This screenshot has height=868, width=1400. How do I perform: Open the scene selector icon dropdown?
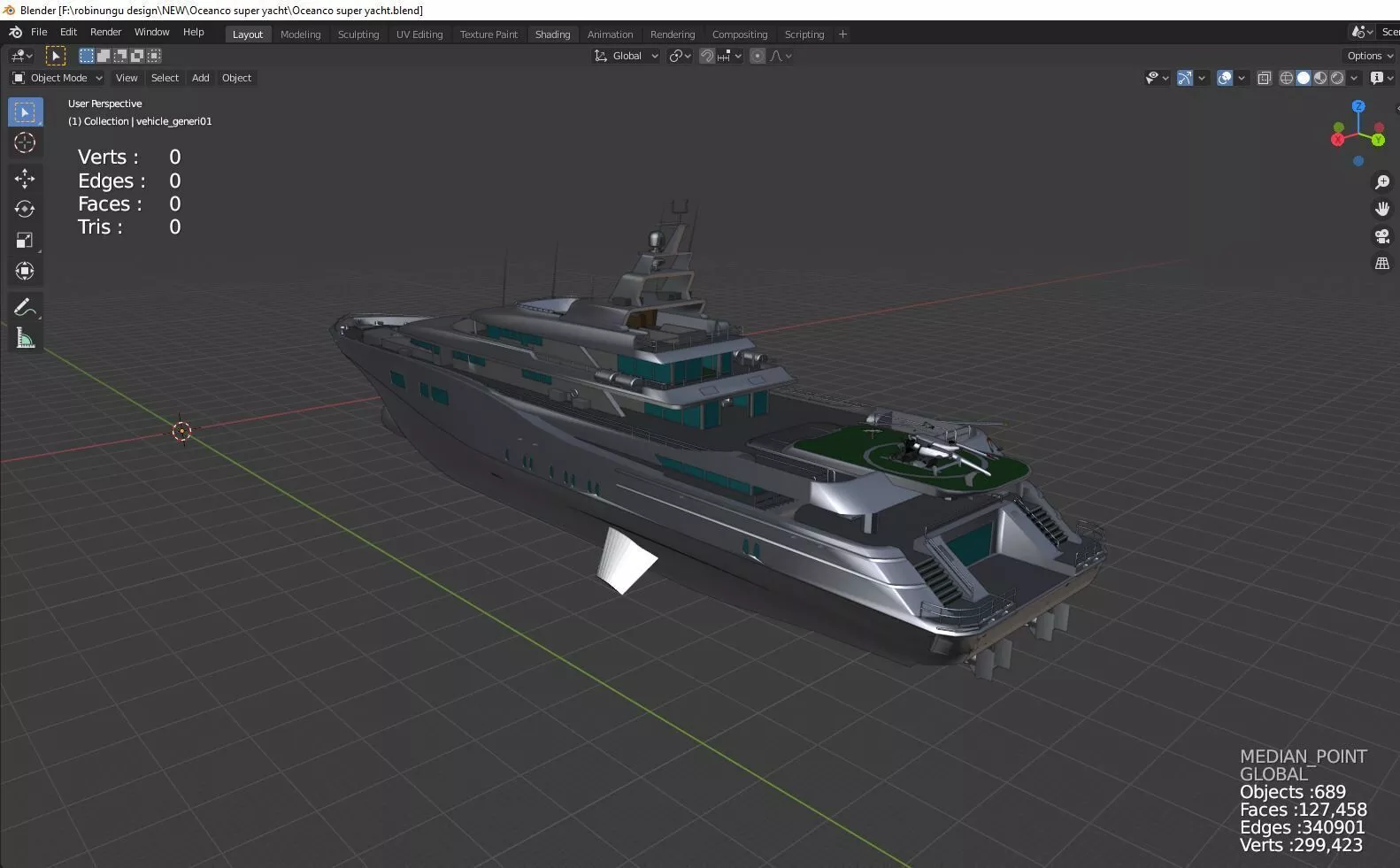coord(1362,32)
